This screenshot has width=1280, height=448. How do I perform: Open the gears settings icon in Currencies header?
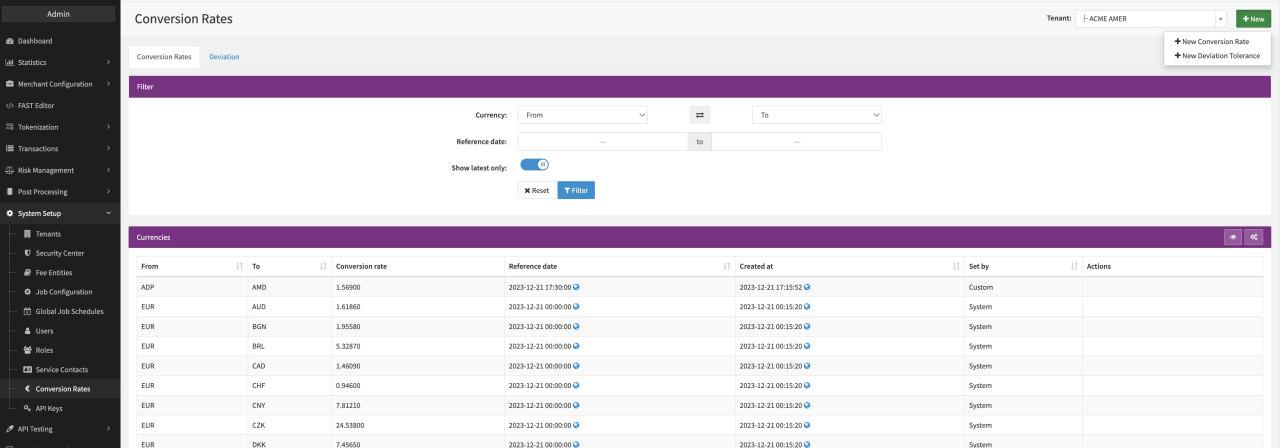tap(1254, 237)
